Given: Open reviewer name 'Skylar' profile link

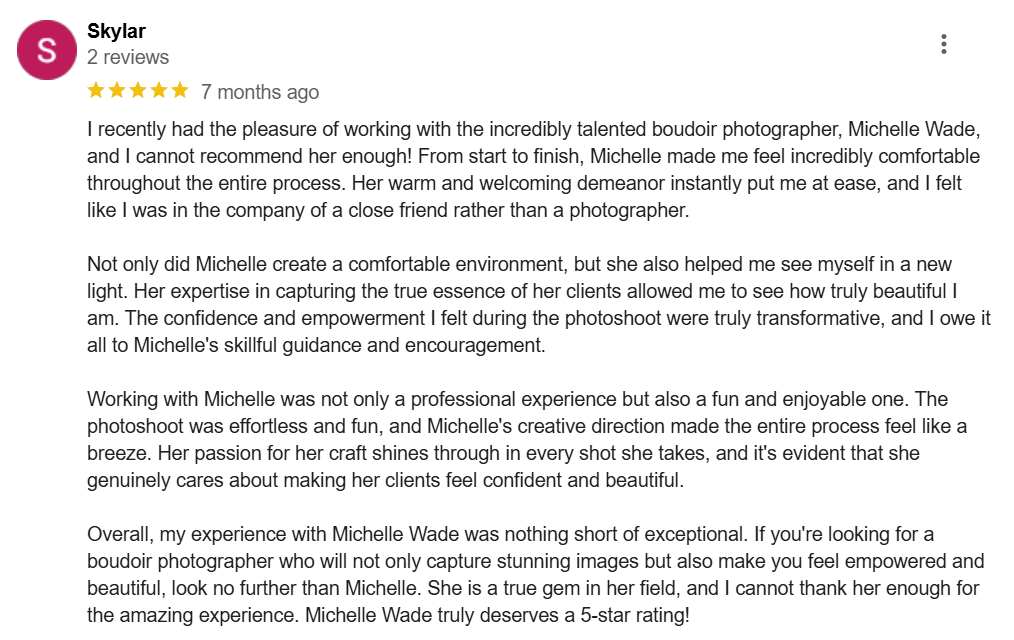Looking at the screenshot, I should tap(116, 31).
